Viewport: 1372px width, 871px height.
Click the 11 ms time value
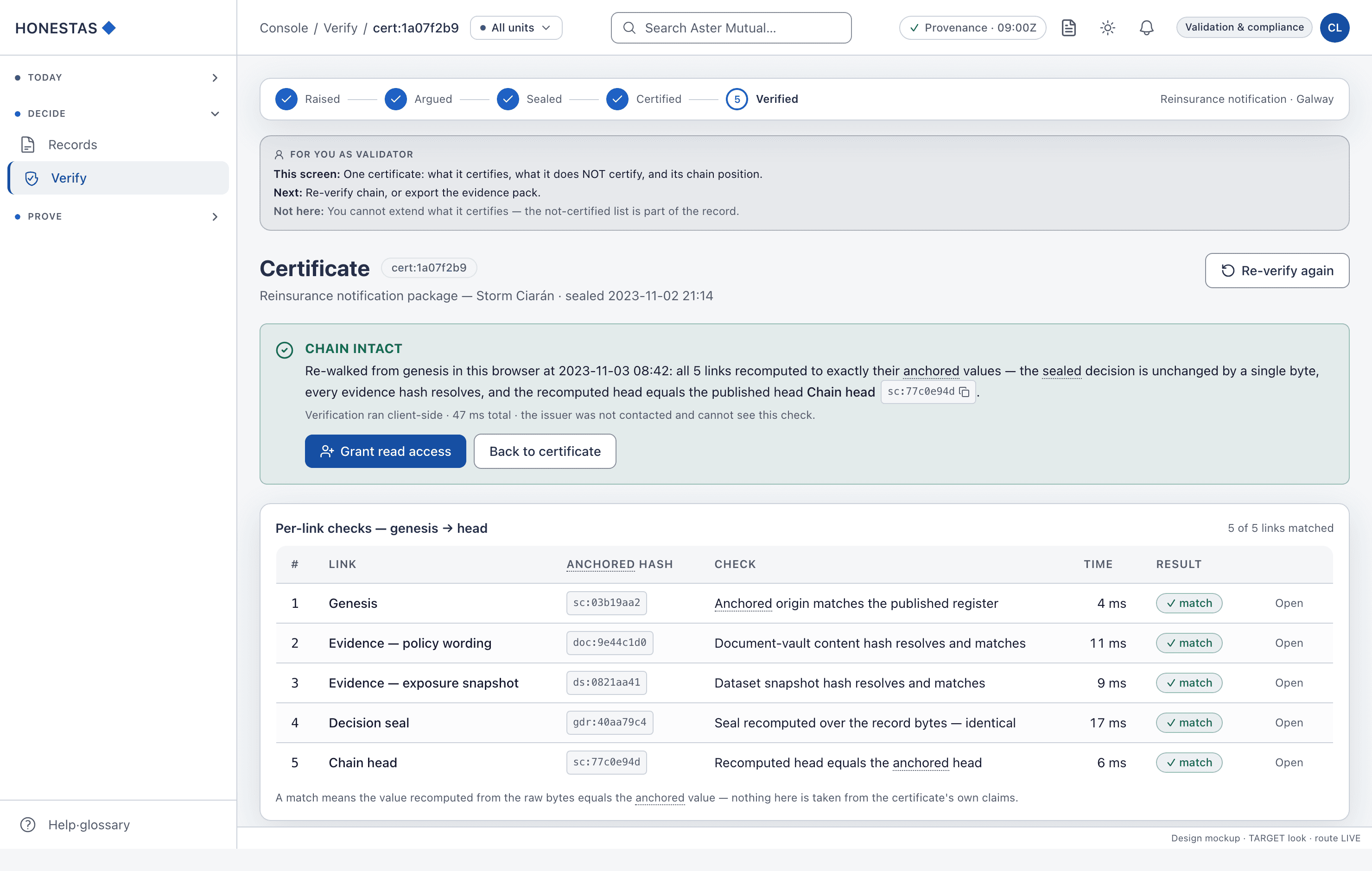(1108, 643)
